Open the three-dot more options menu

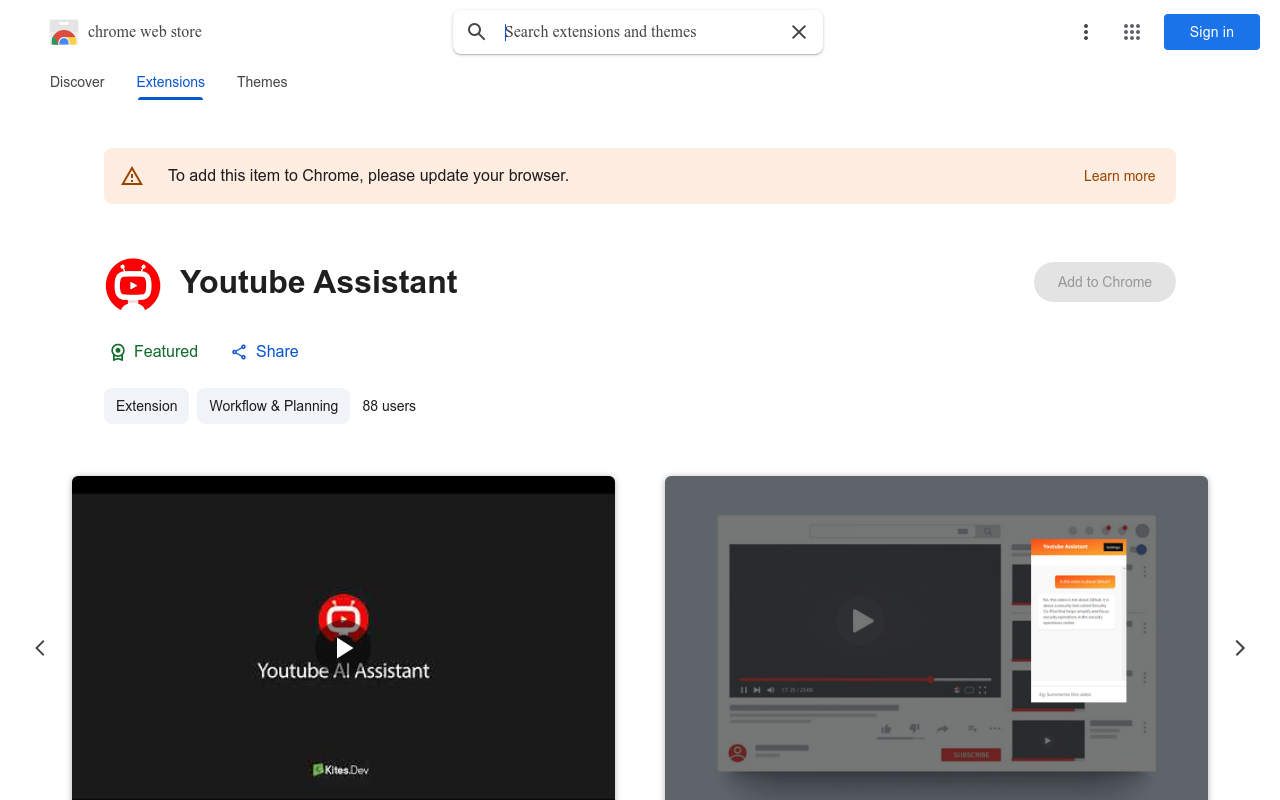pyautogui.click(x=1086, y=32)
